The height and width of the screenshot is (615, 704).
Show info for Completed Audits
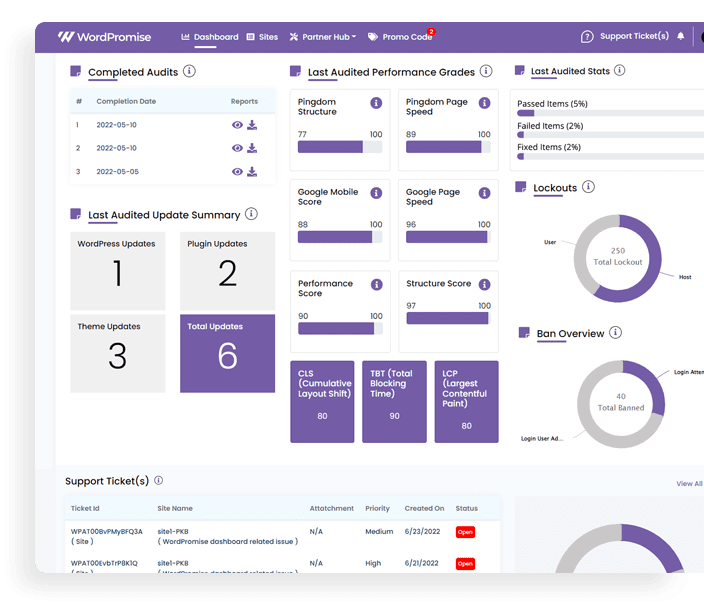[x=189, y=71]
